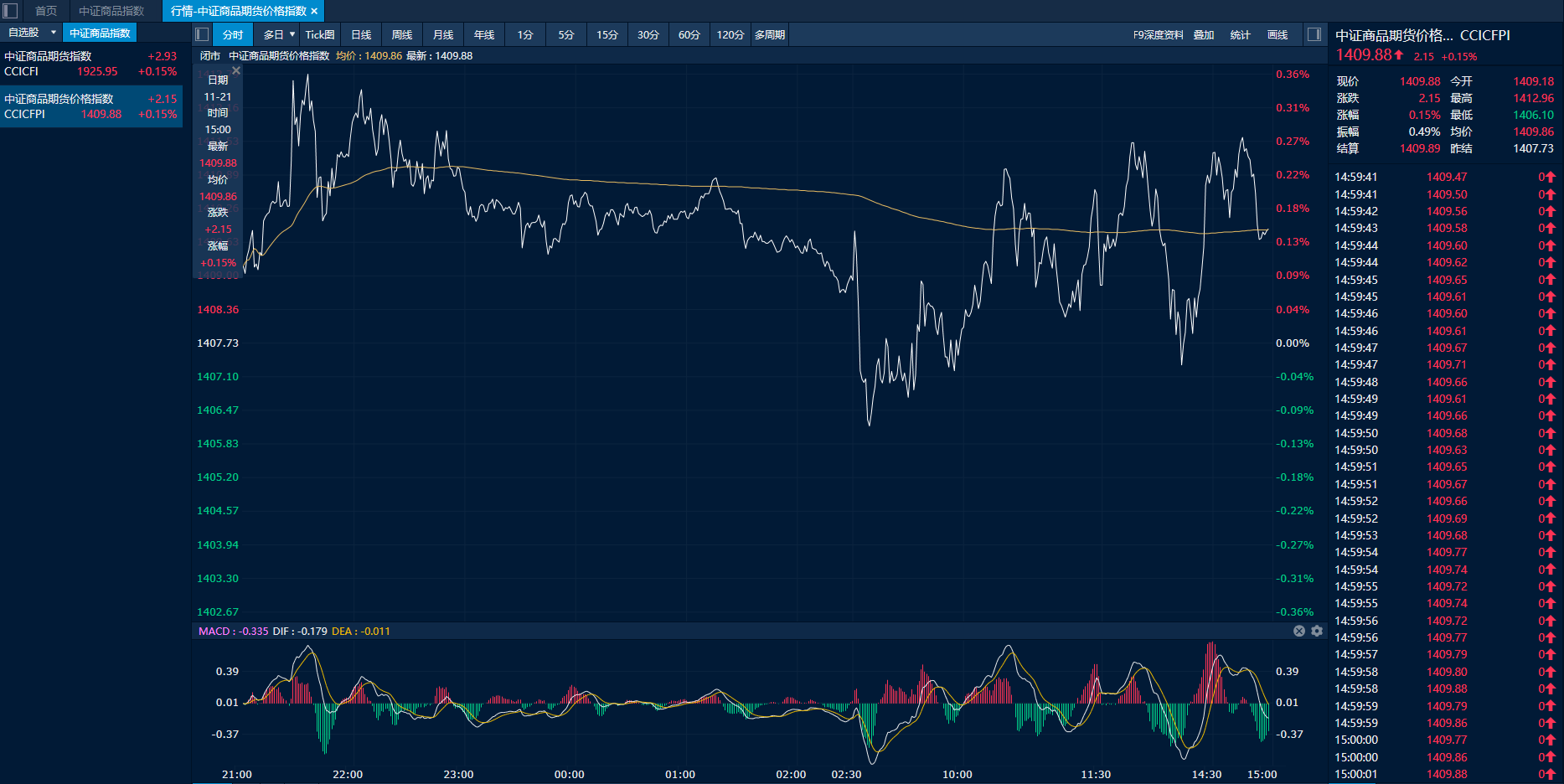
Task: Click the 画线 drawing tool button
Action: (x=1278, y=34)
